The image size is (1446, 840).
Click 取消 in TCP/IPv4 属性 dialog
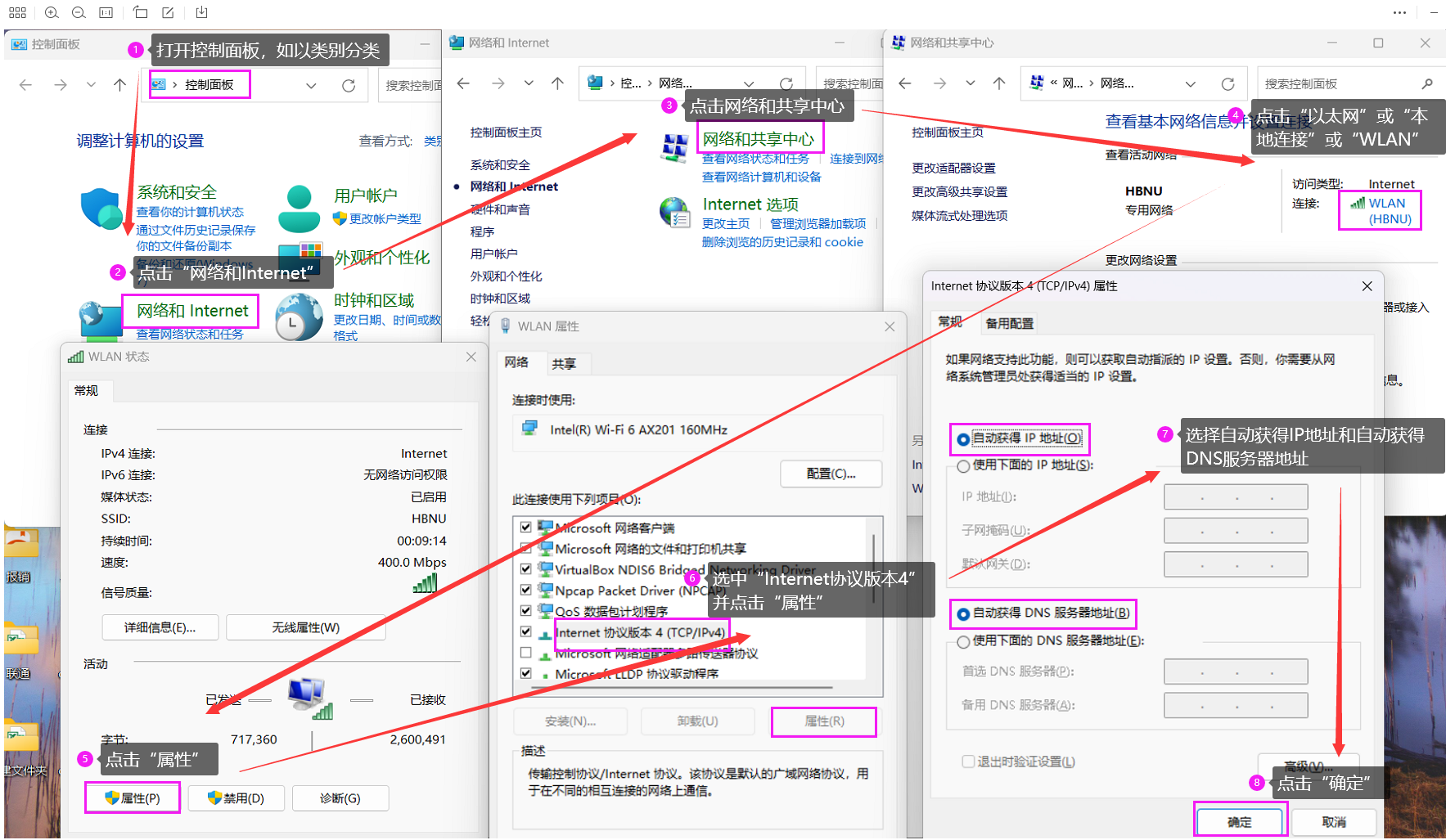(x=1334, y=822)
